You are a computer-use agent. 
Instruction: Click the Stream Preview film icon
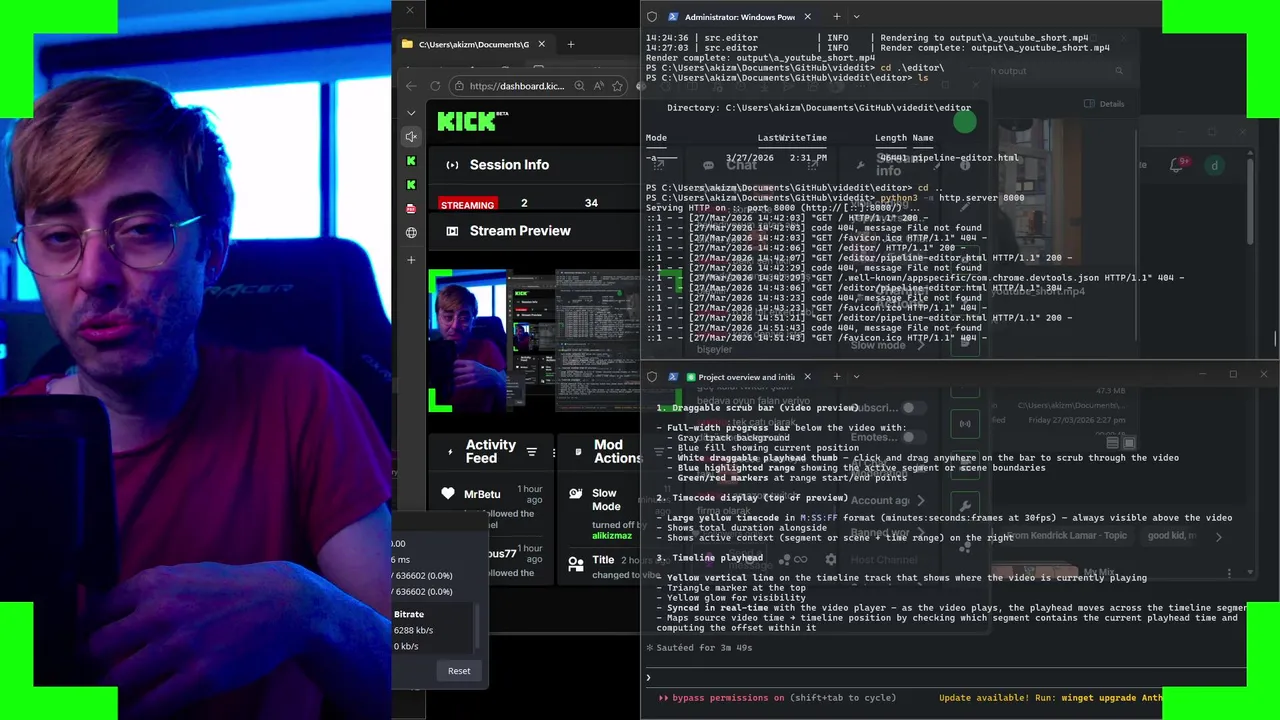pyautogui.click(x=452, y=231)
